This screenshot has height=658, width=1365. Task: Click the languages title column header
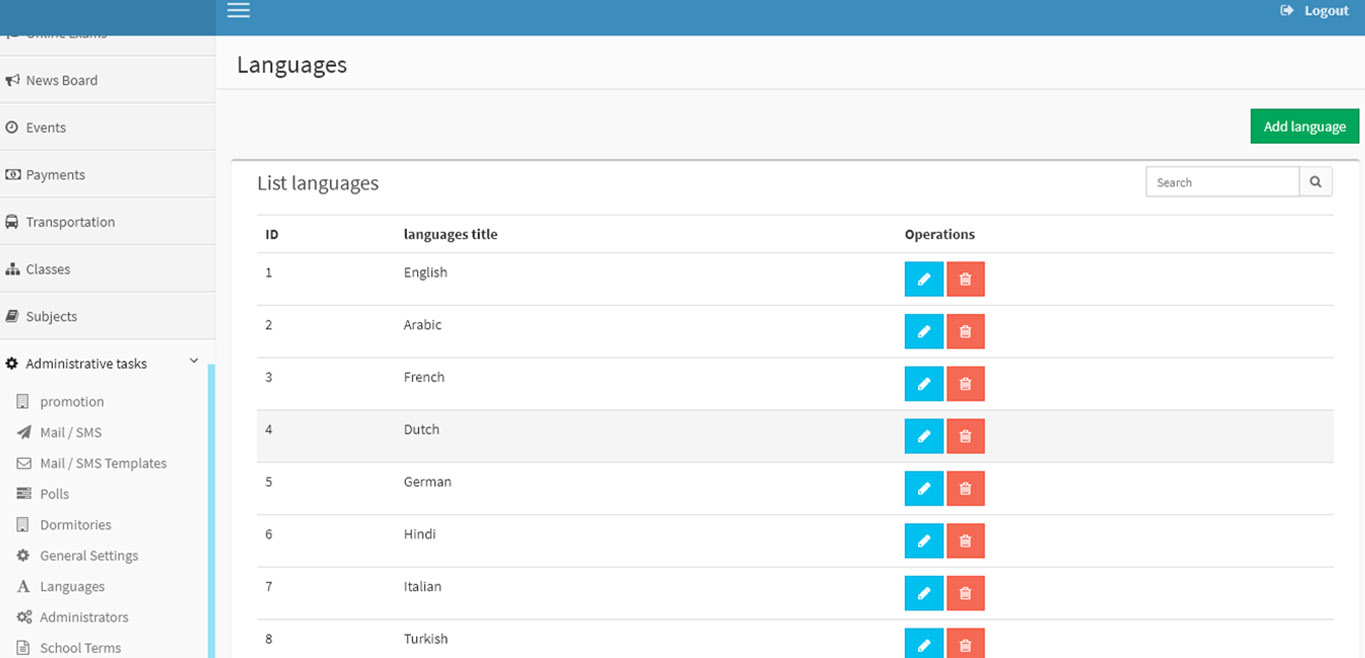tap(450, 234)
